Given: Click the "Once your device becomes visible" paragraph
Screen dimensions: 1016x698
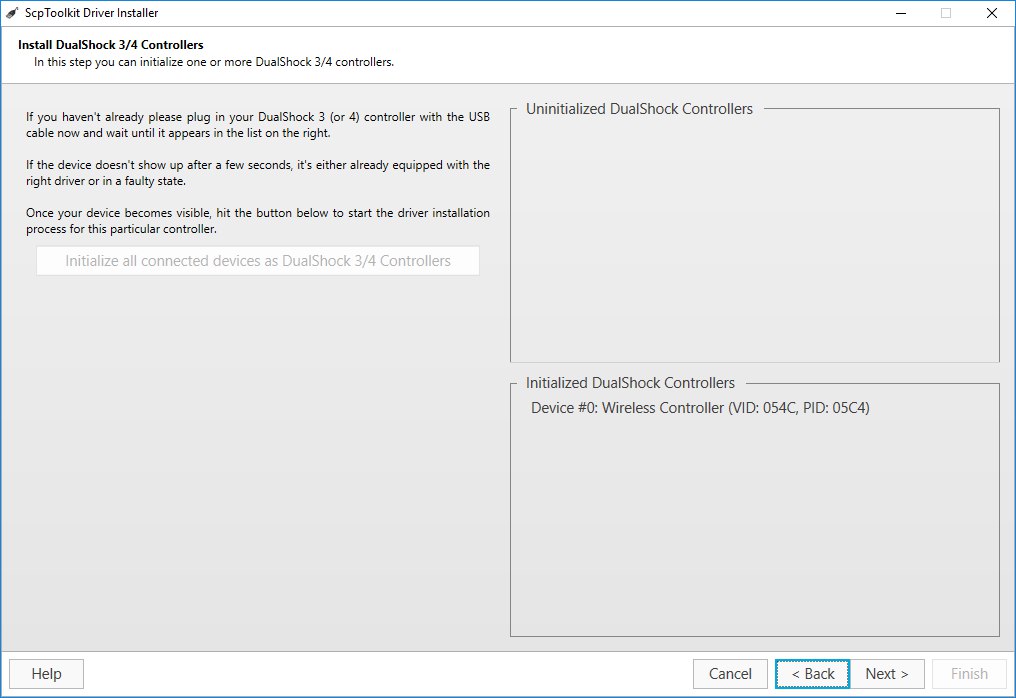Looking at the screenshot, I should (258, 221).
